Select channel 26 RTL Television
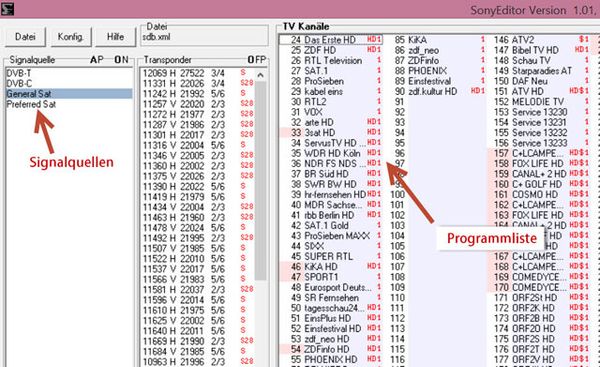This screenshot has width=600, height=367. [x=331, y=60]
